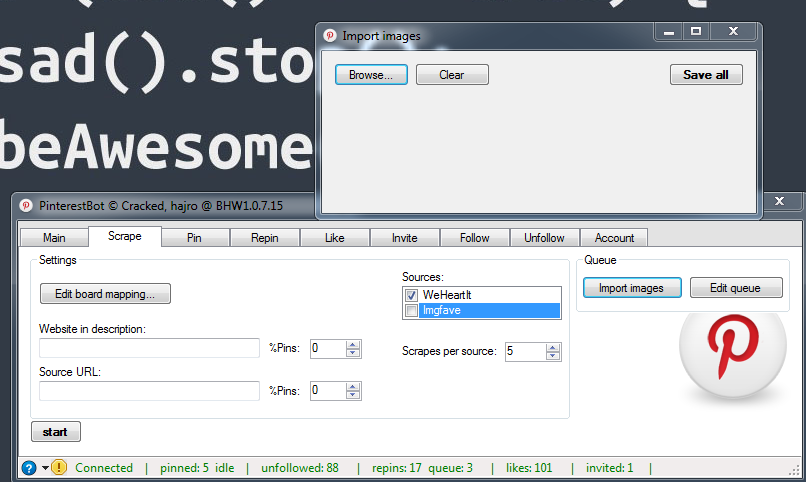The image size is (806, 482).
Task: Click the yellow warning exclamation icon
Action: 59,468
